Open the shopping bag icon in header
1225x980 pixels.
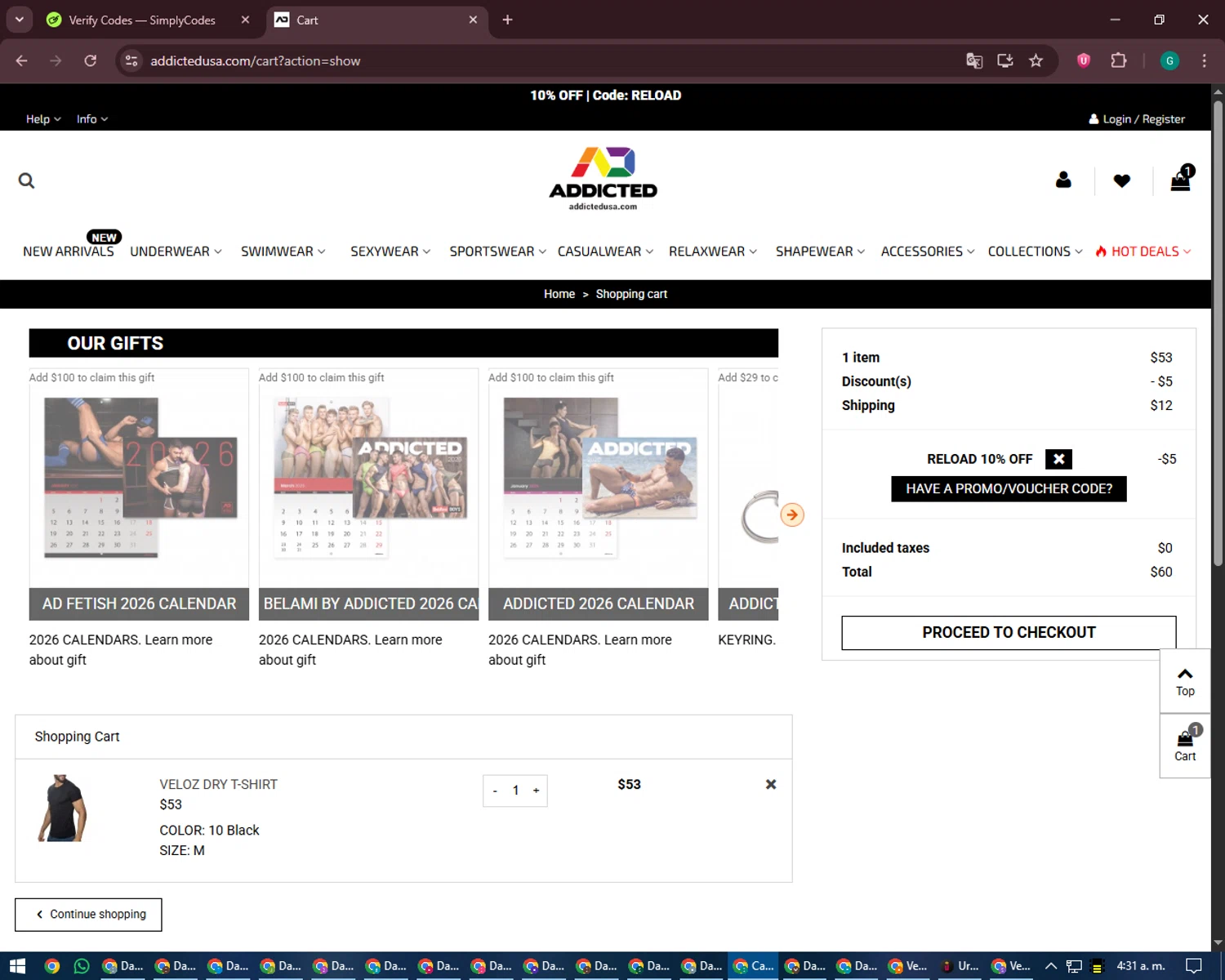pyautogui.click(x=1181, y=179)
